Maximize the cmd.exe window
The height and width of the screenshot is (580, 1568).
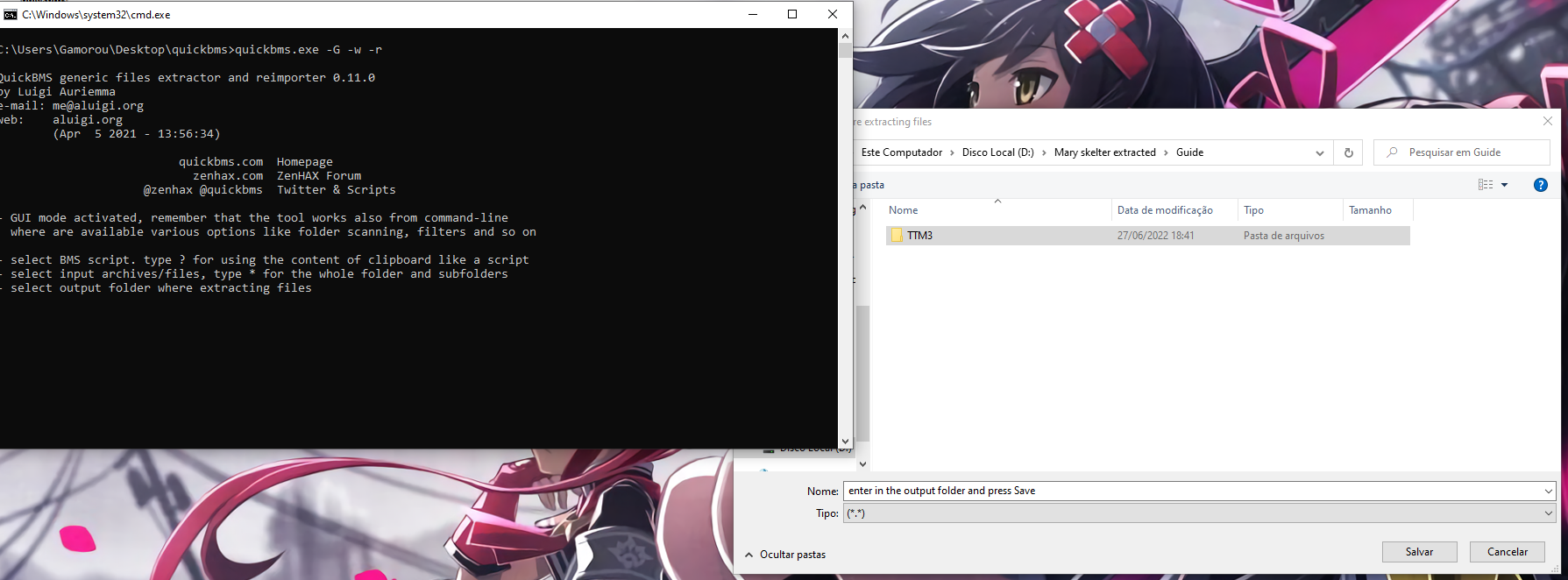click(x=792, y=14)
